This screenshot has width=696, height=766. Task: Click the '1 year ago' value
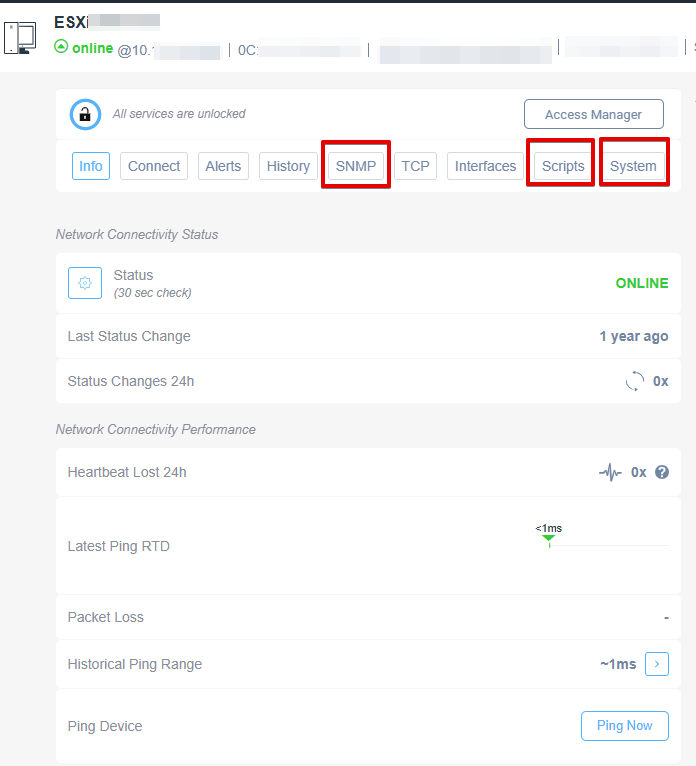tap(633, 337)
